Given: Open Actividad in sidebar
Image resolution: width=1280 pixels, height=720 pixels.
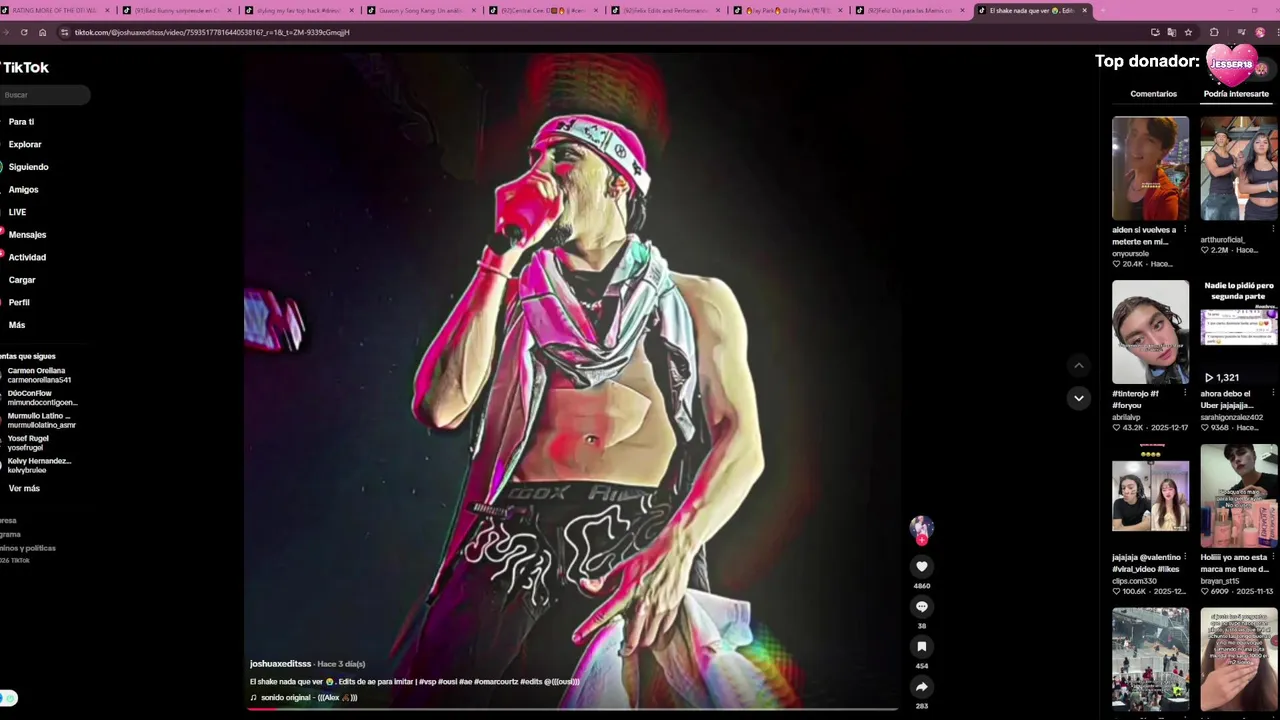Looking at the screenshot, I should 27,257.
